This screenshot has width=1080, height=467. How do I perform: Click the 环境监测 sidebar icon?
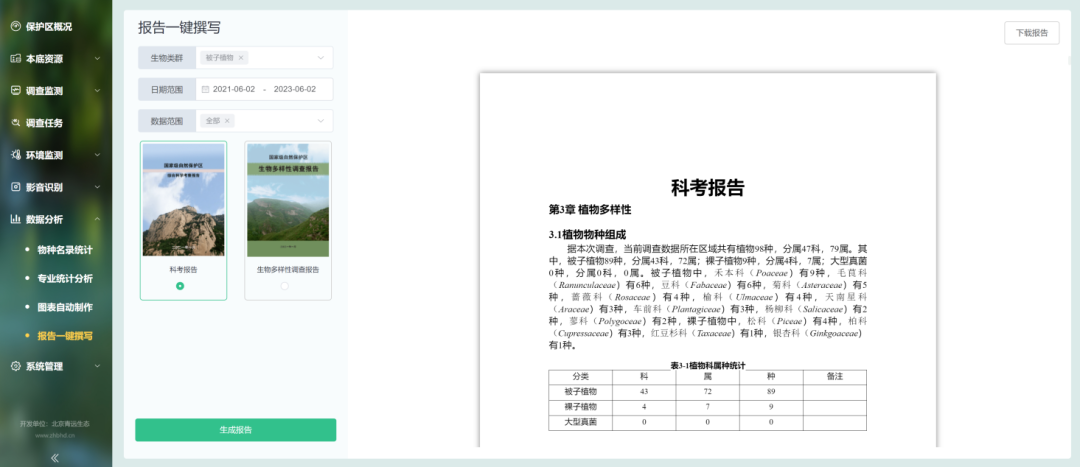click(16, 155)
